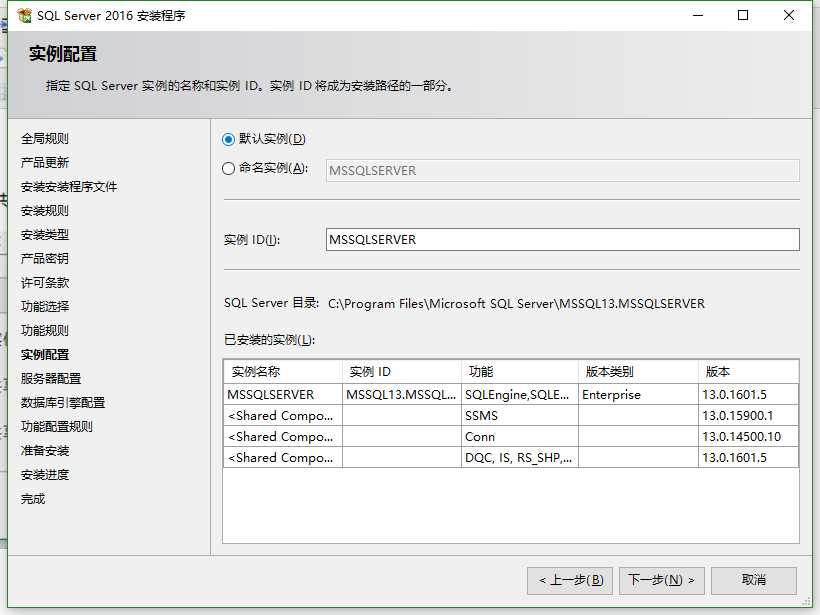Viewport: 820px width, 615px height.
Task: Open 安装类型 step in sidebar
Action: (x=45, y=235)
